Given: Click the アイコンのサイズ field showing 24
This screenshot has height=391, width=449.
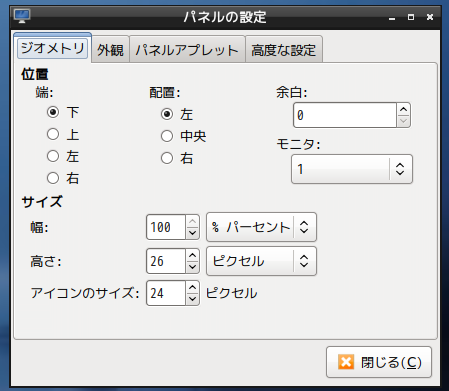Looking at the screenshot, I should pos(166,293).
